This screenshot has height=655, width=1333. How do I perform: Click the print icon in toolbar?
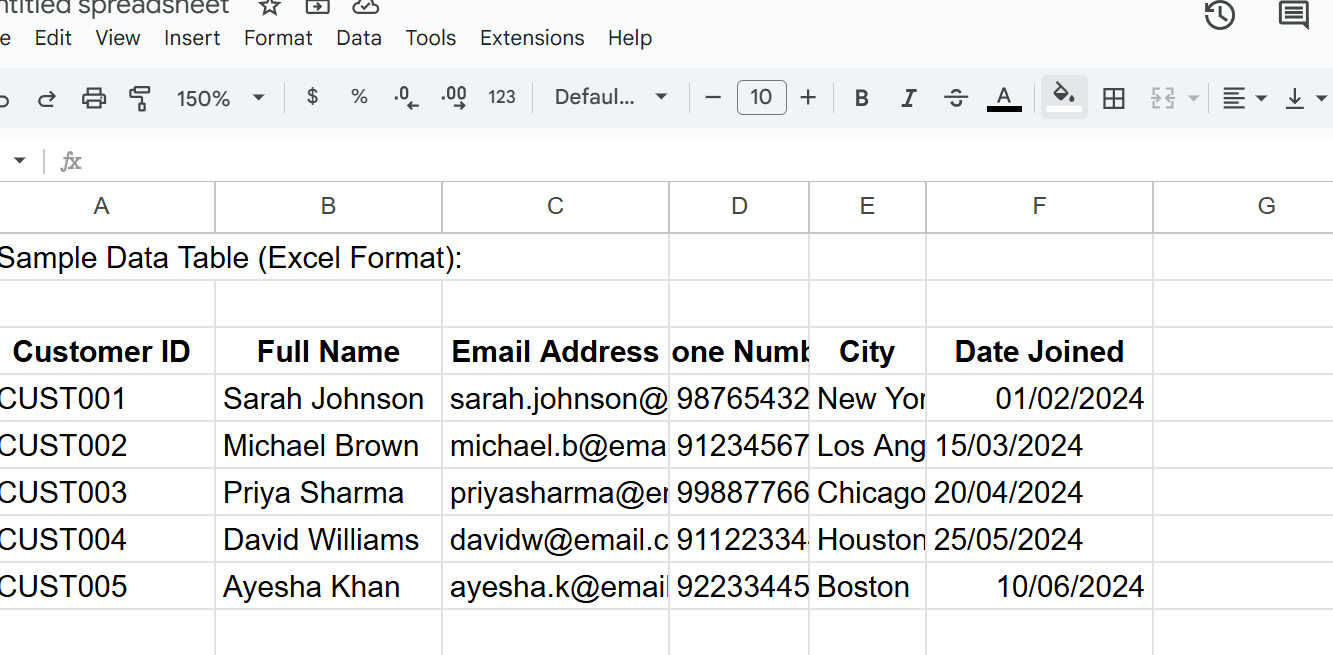coord(94,98)
